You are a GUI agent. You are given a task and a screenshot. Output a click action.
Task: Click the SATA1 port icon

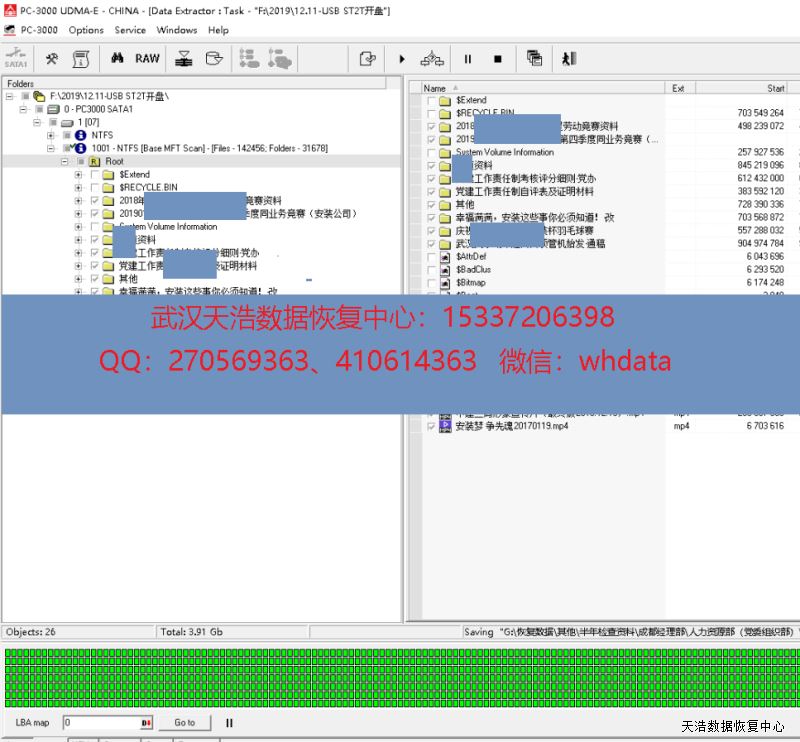point(16,59)
